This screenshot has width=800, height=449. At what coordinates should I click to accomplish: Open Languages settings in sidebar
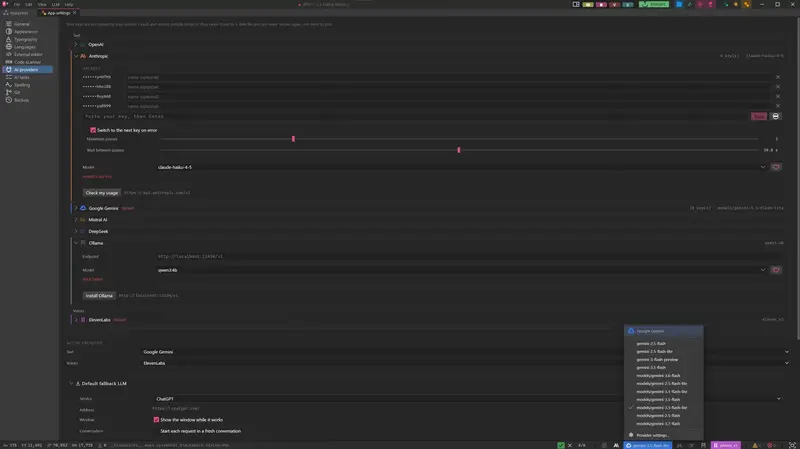coord(28,47)
